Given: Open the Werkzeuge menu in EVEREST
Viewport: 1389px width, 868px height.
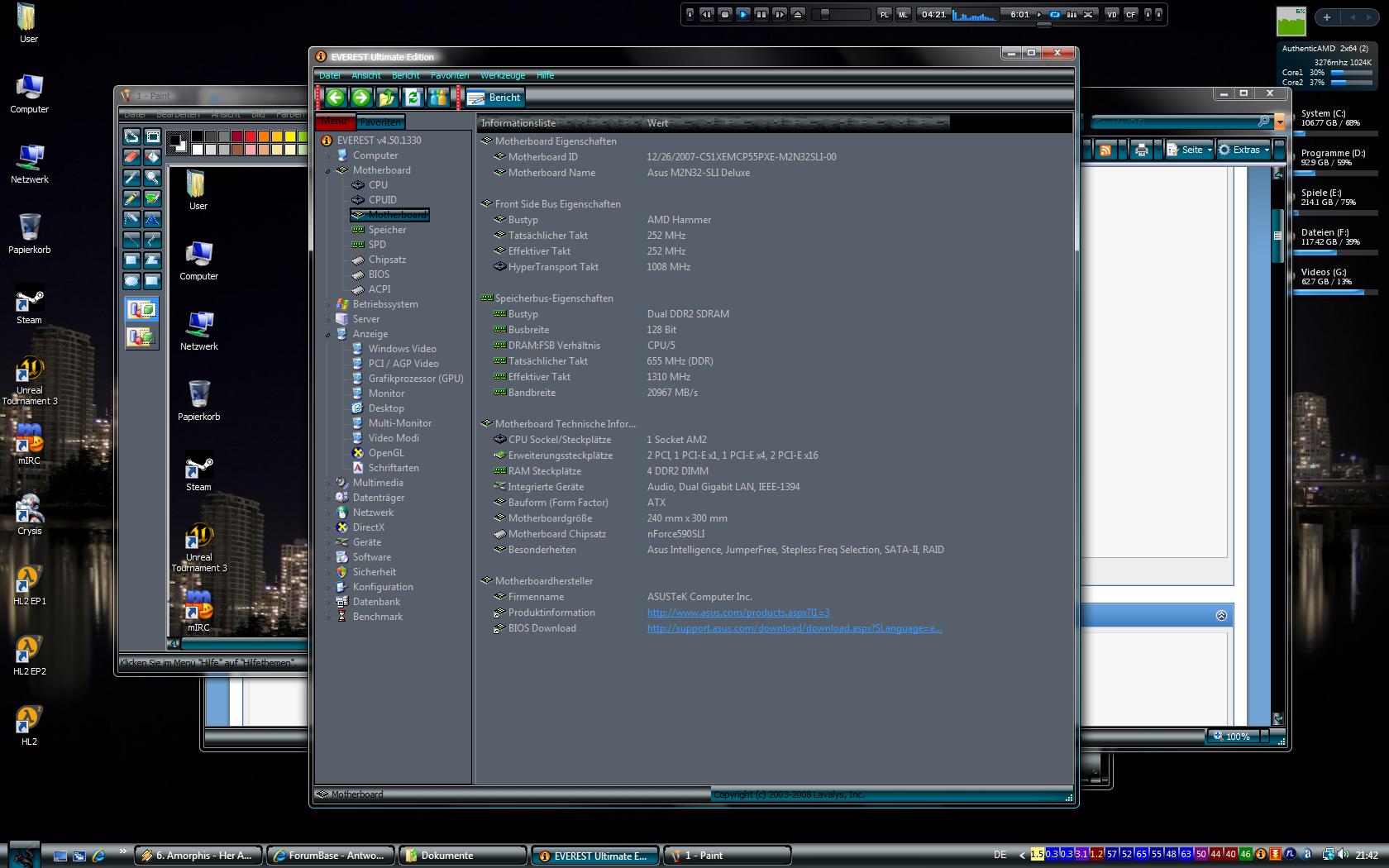Looking at the screenshot, I should point(503,75).
